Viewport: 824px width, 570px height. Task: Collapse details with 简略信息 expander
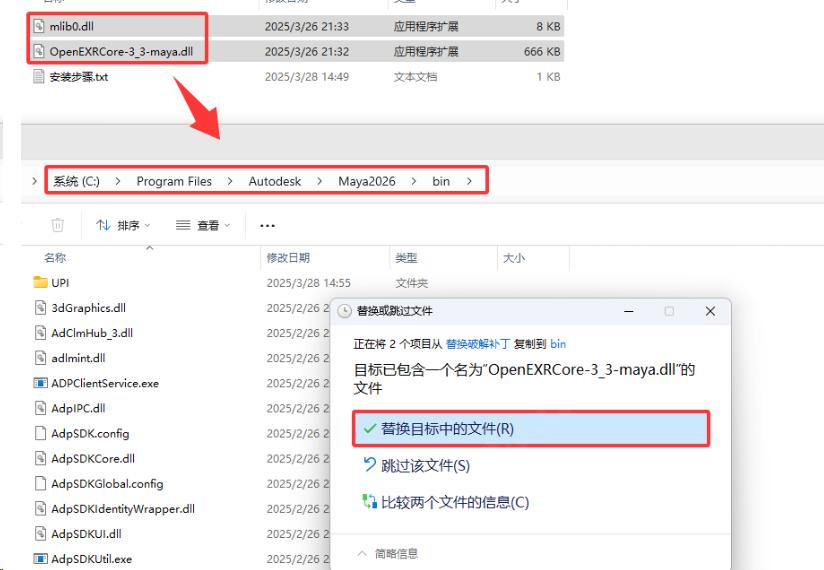[388, 553]
